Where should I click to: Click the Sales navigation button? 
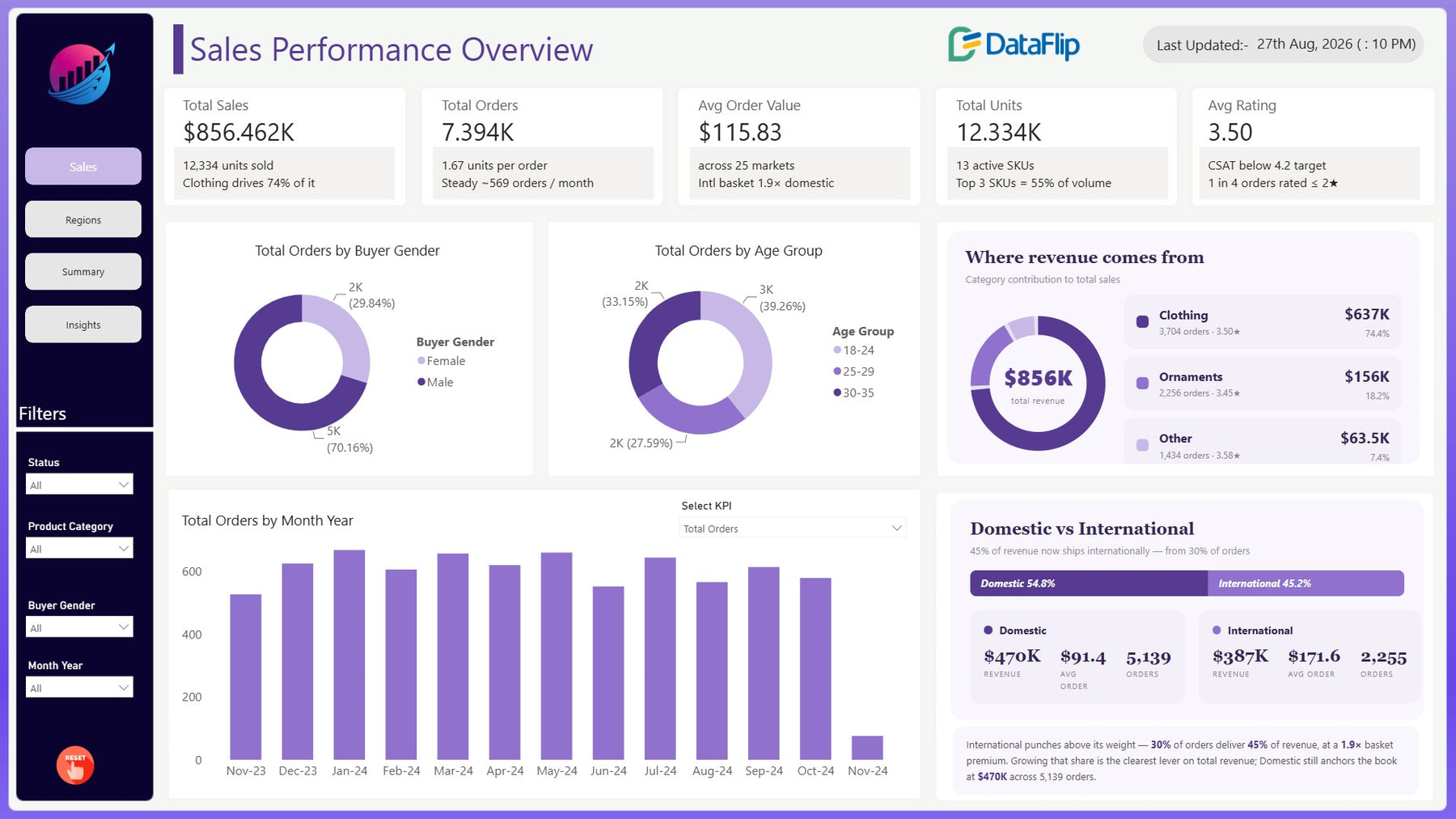[83, 167]
